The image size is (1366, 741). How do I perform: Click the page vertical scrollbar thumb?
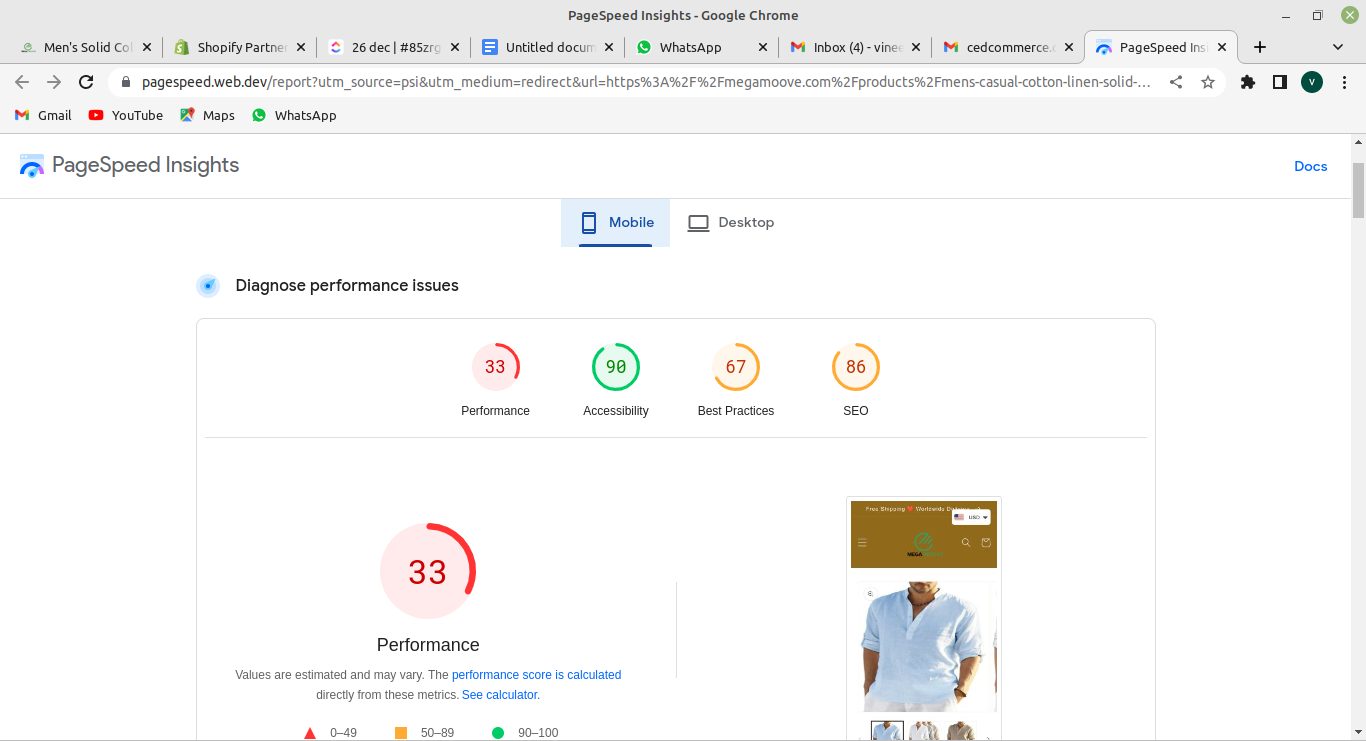coord(1358,190)
